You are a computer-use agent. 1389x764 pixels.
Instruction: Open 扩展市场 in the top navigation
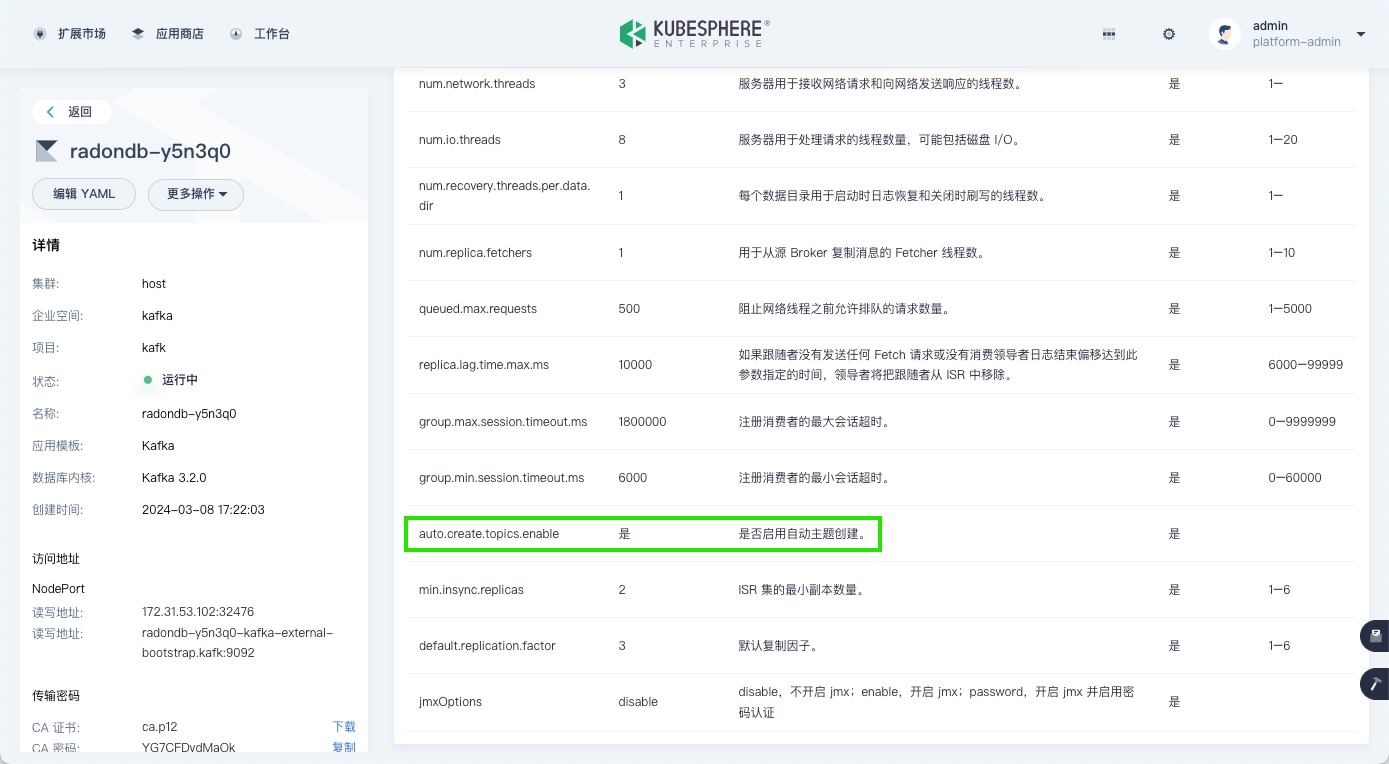[x=70, y=34]
